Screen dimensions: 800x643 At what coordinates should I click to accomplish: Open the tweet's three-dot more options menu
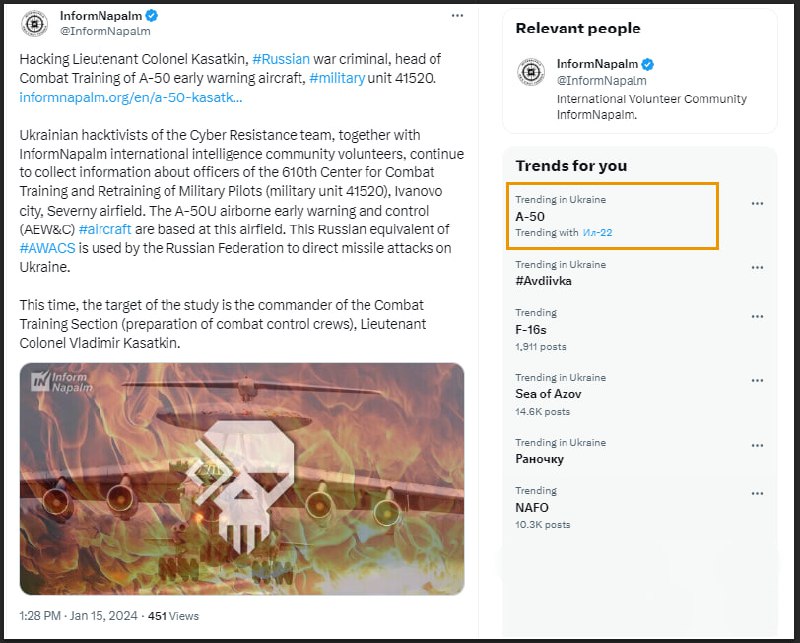pyautogui.click(x=457, y=16)
